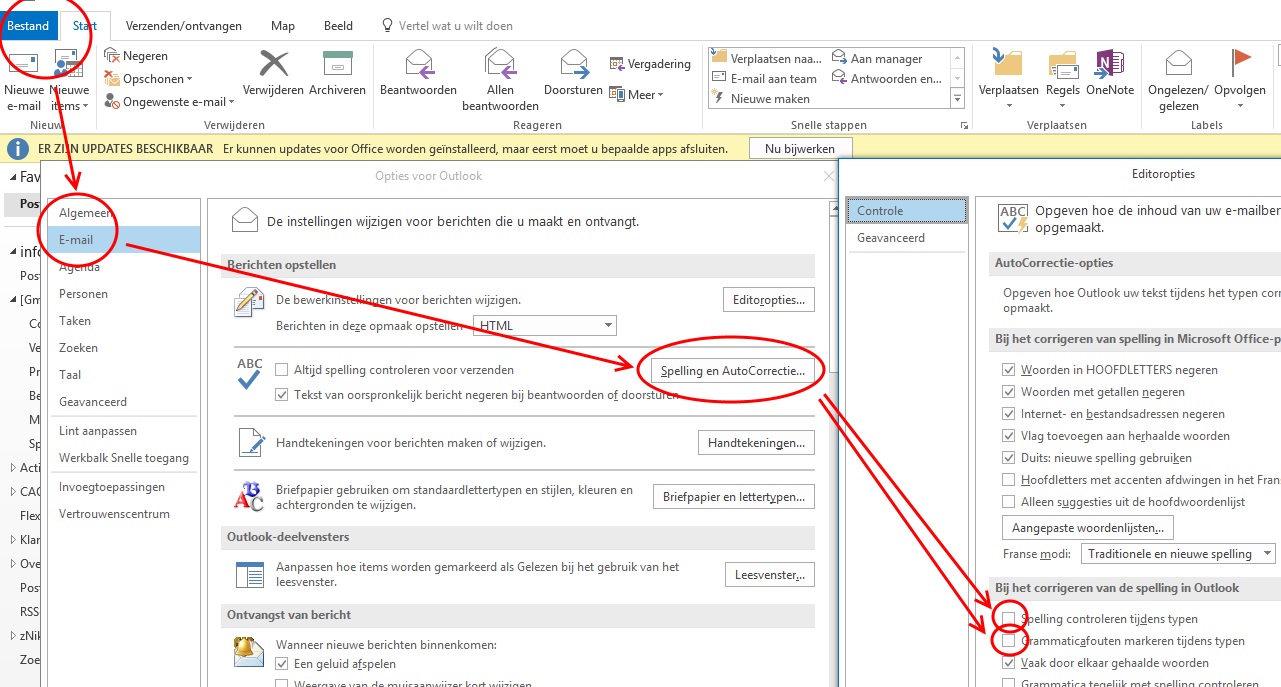Viewport: 1281px width, 687px height.
Task: Click the Negeren ribbon icon
Action: 111,56
